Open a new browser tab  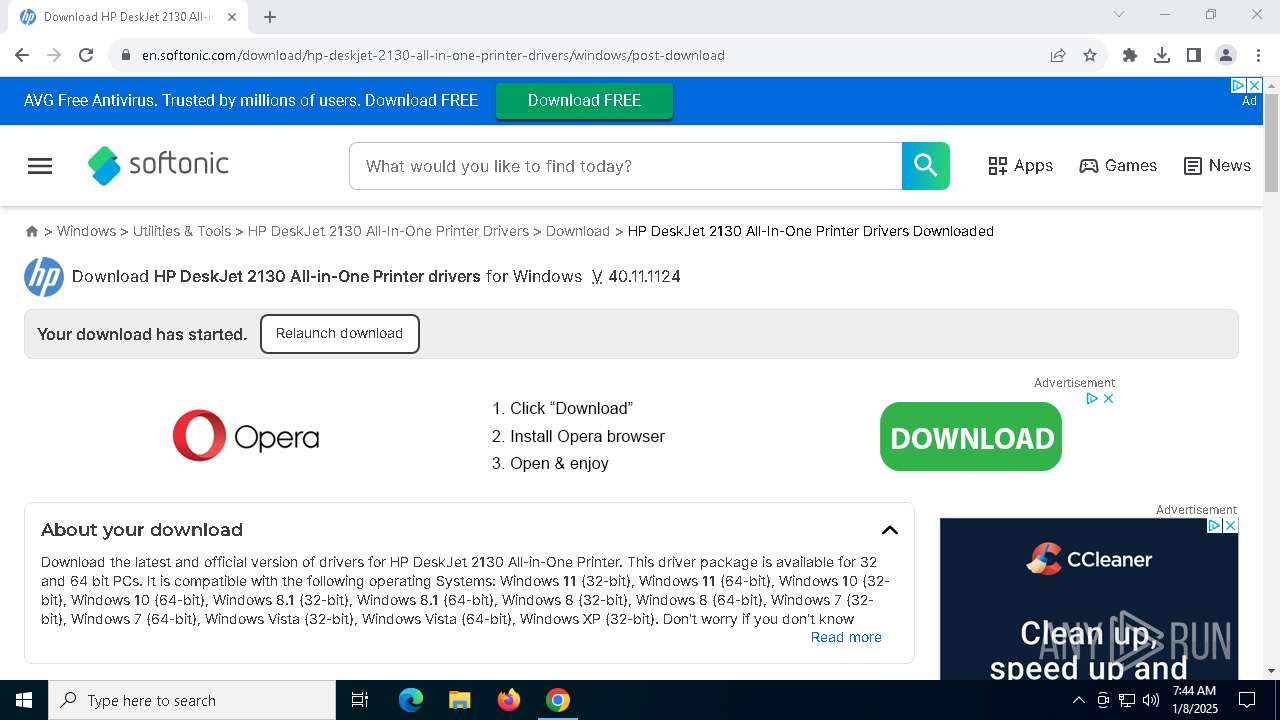[x=270, y=17]
